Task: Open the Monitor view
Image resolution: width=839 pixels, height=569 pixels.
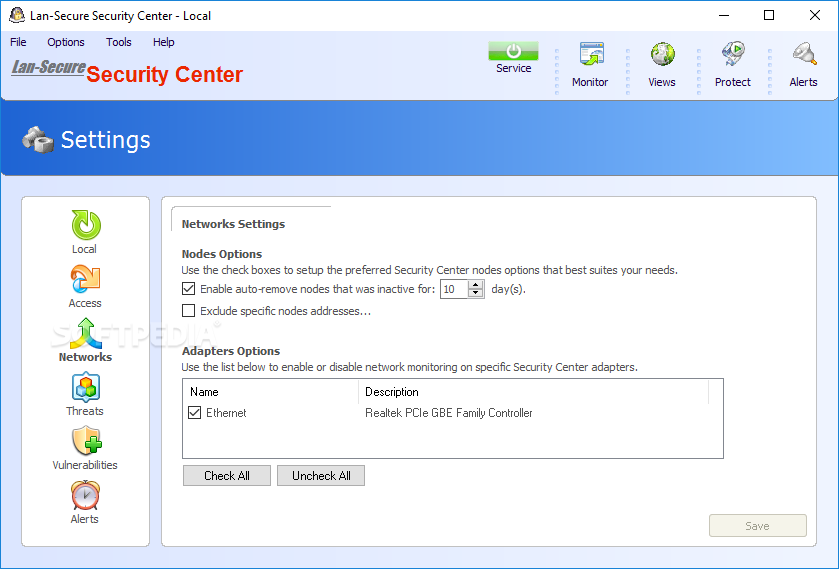Action: [x=590, y=65]
